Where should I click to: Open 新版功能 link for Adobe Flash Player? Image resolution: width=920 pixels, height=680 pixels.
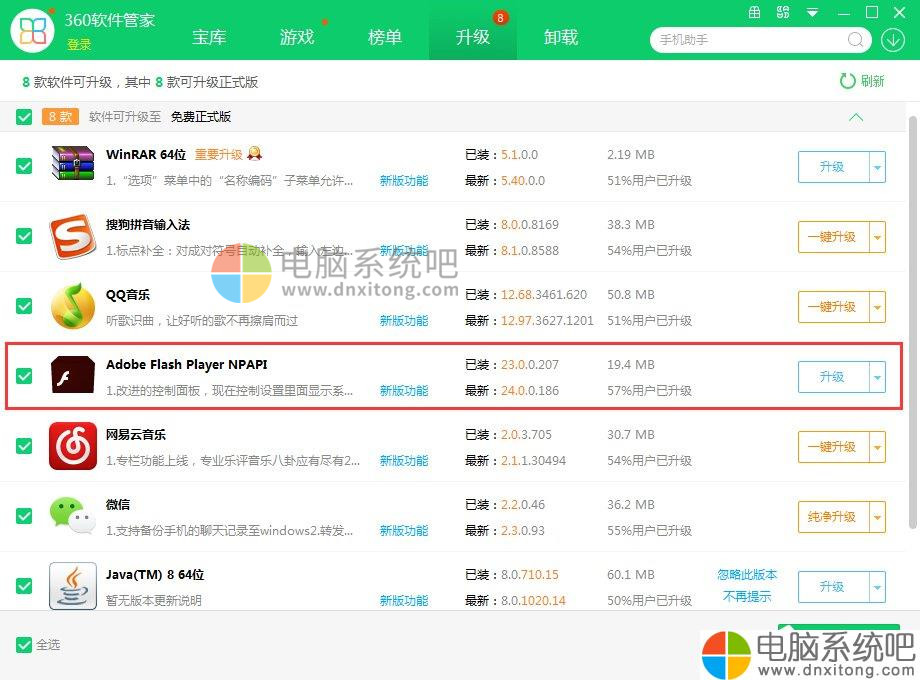(x=404, y=391)
